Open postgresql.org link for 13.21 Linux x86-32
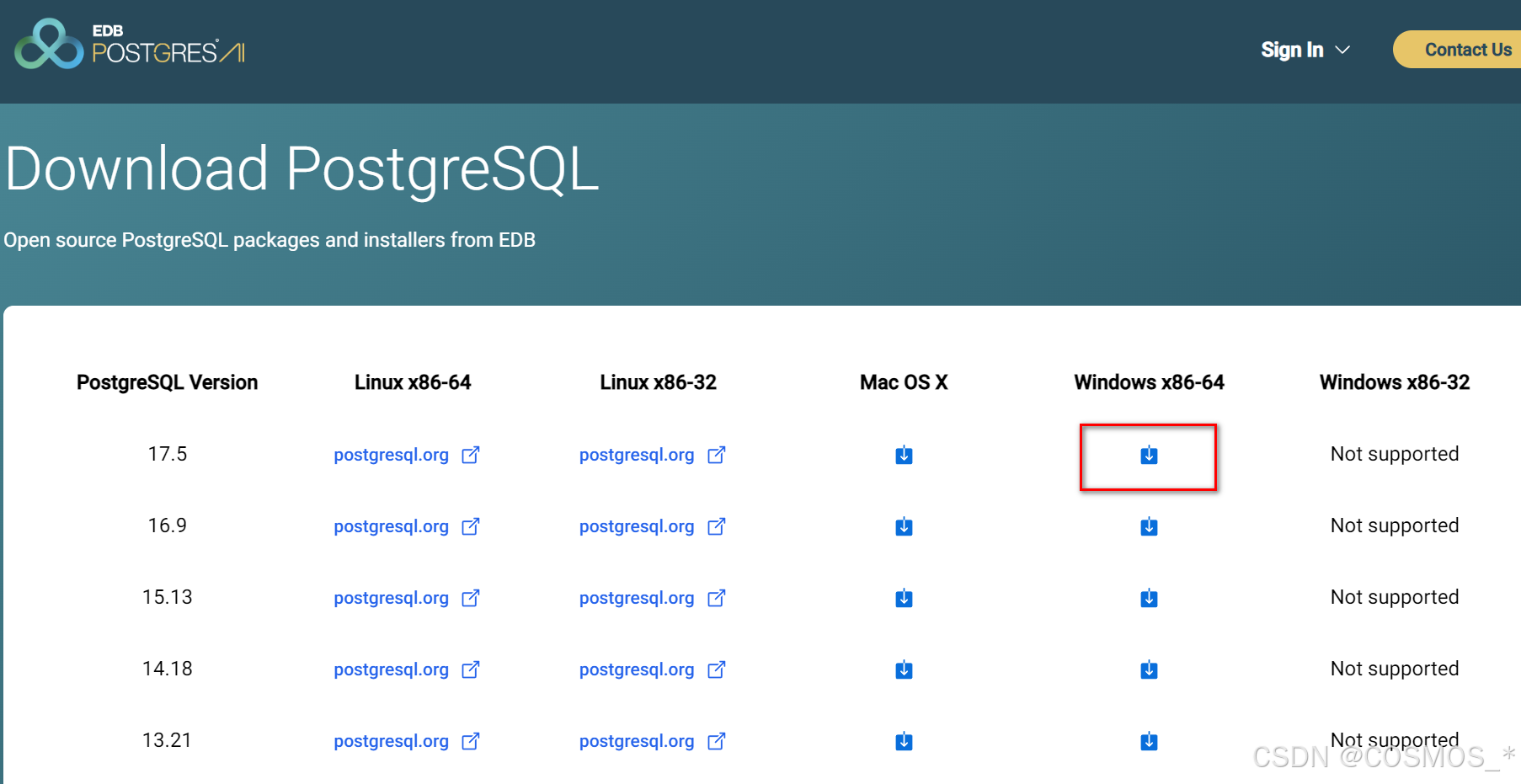The image size is (1521, 784). [653, 741]
